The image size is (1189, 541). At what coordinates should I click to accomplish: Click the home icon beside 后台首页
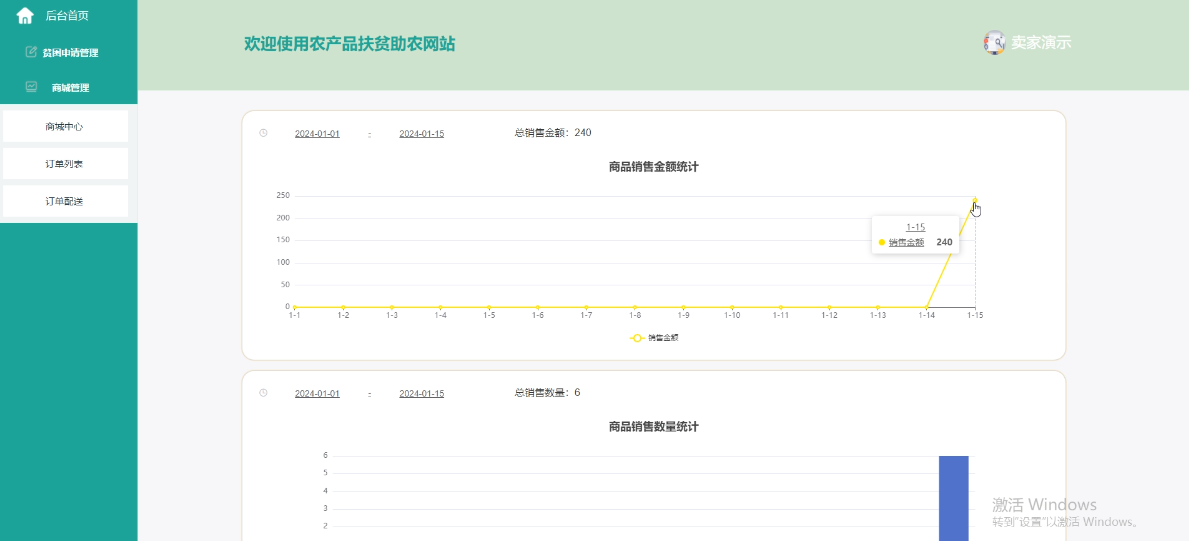[x=25, y=15]
